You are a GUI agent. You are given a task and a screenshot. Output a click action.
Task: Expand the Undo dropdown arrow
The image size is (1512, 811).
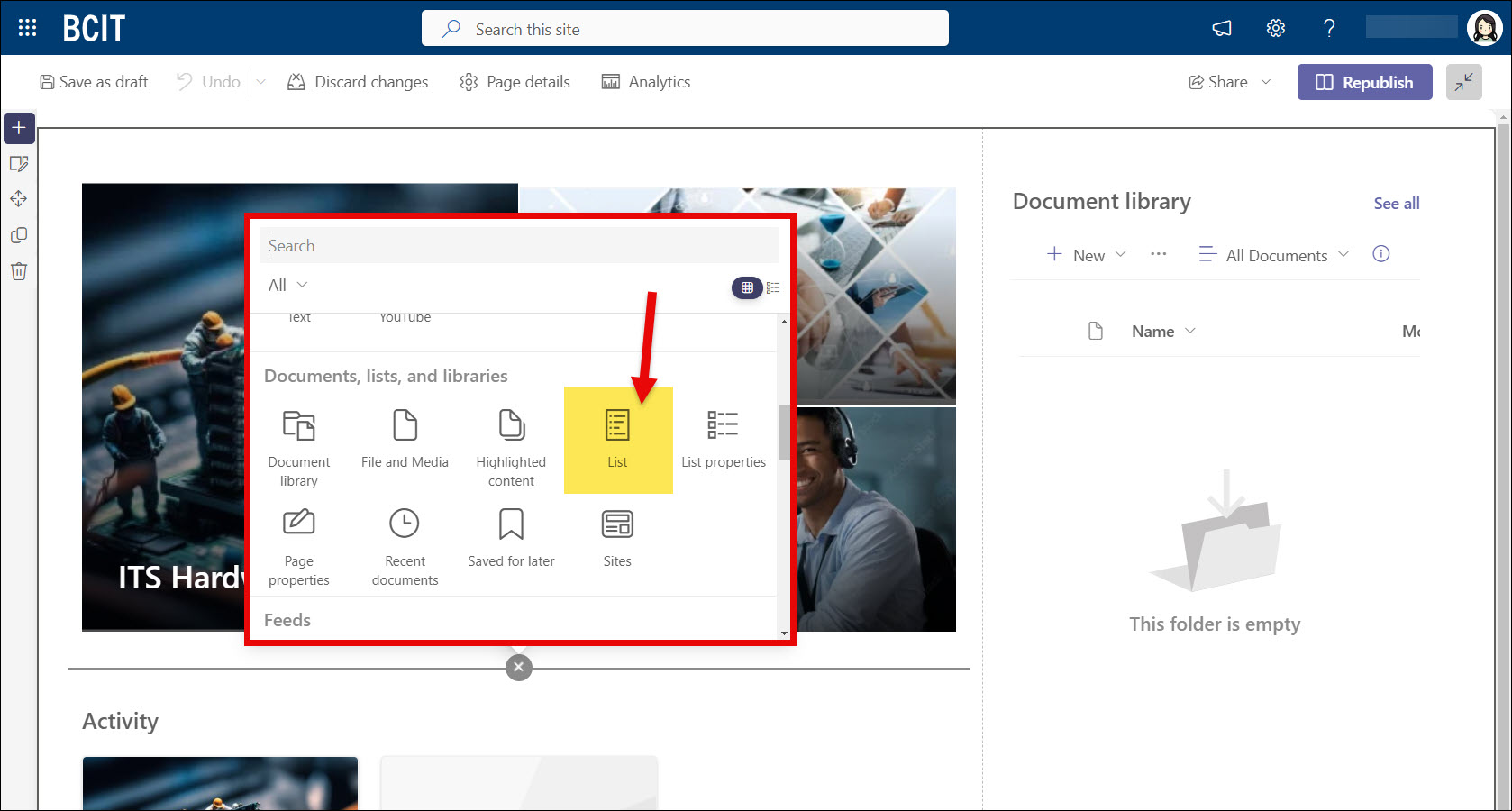261,82
